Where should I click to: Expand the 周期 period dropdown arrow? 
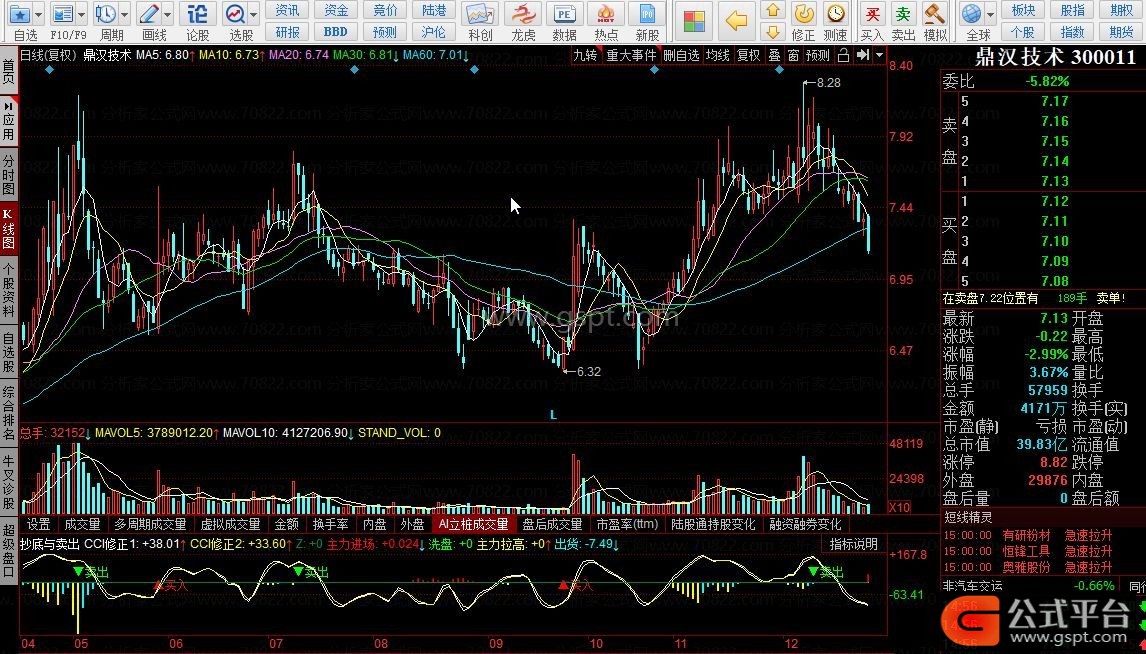point(125,14)
